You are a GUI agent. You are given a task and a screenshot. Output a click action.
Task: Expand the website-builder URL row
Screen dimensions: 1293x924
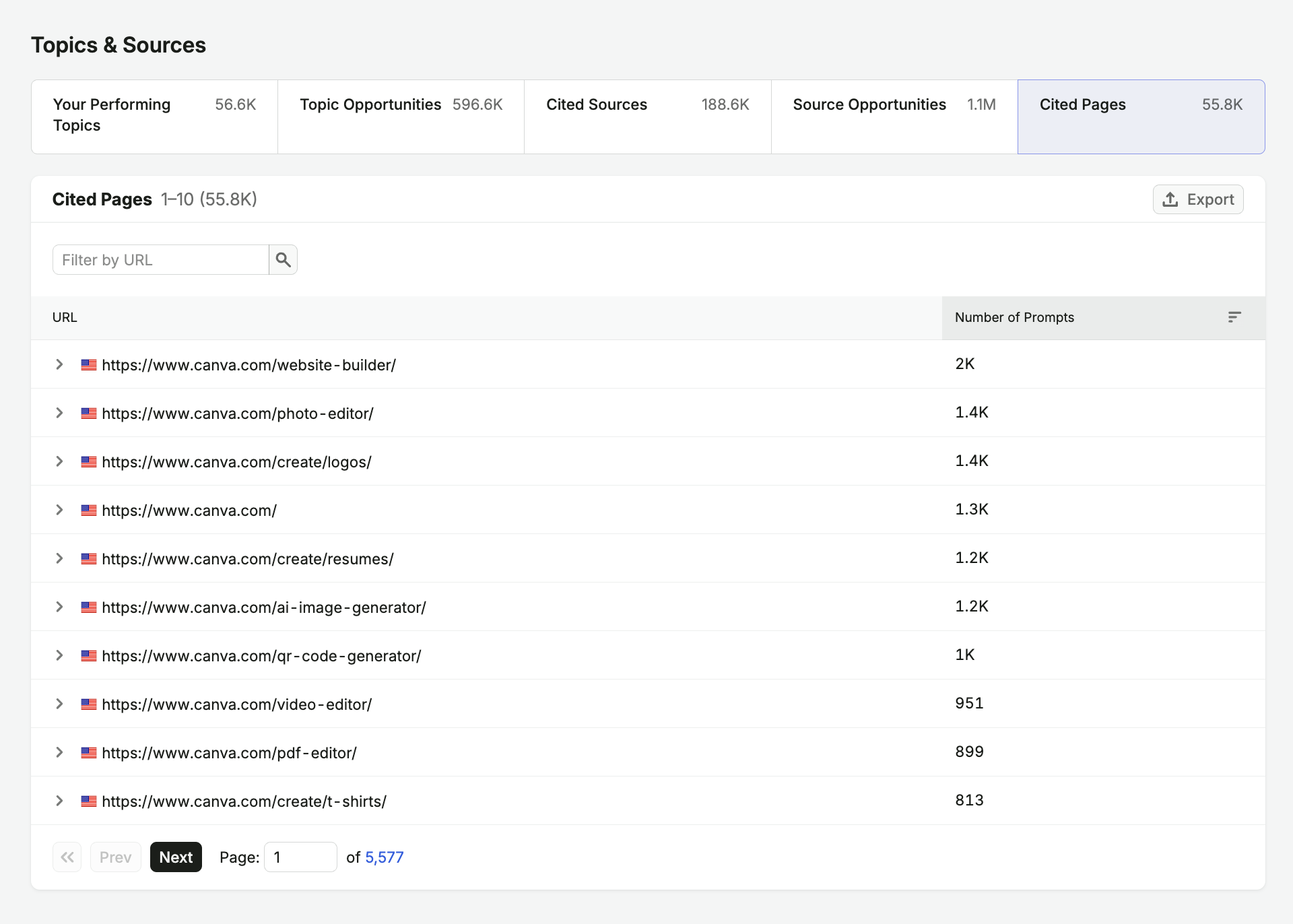click(x=59, y=364)
